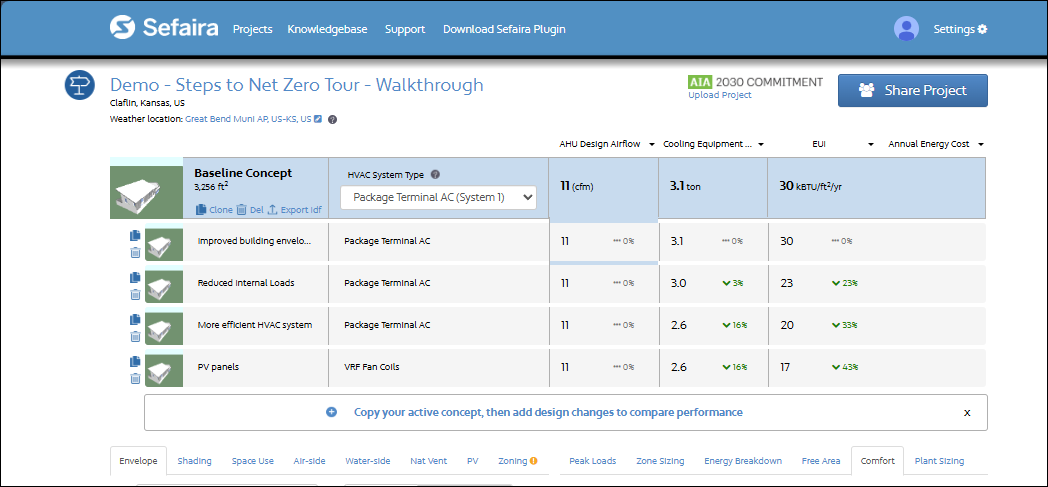Image resolution: width=1048 pixels, height=487 pixels.
Task: Click Copy your active concept link
Action: (548, 412)
